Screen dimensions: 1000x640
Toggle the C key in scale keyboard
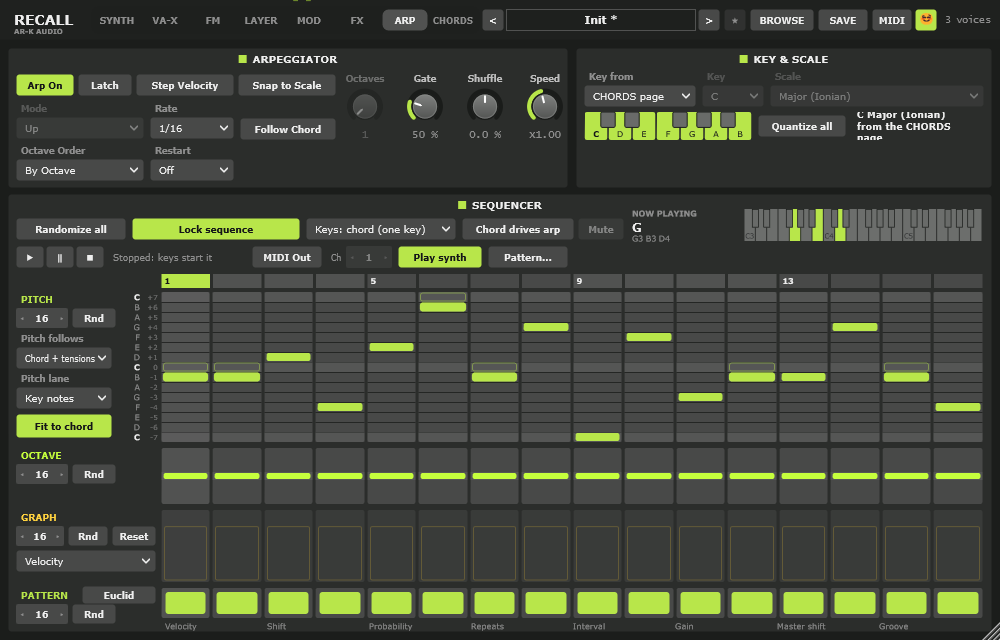(x=596, y=133)
